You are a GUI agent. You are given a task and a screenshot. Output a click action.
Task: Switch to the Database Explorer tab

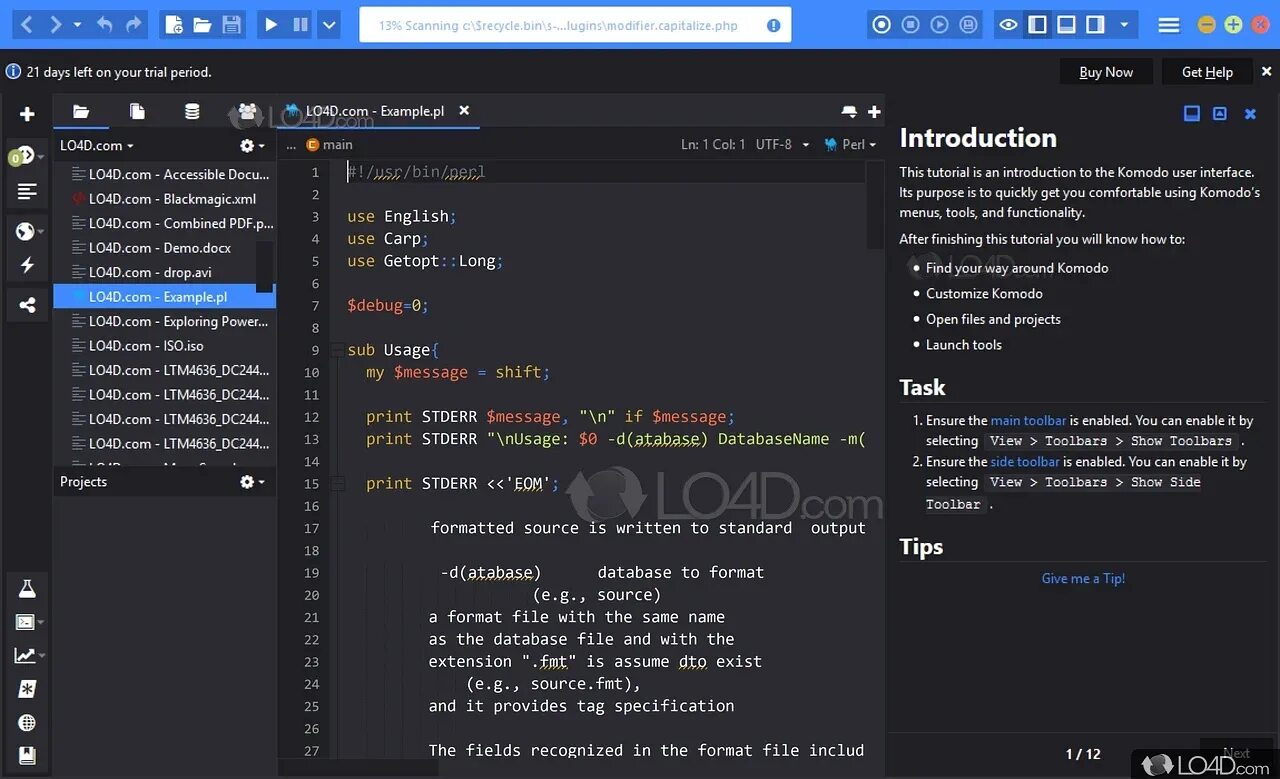[x=192, y=112]
